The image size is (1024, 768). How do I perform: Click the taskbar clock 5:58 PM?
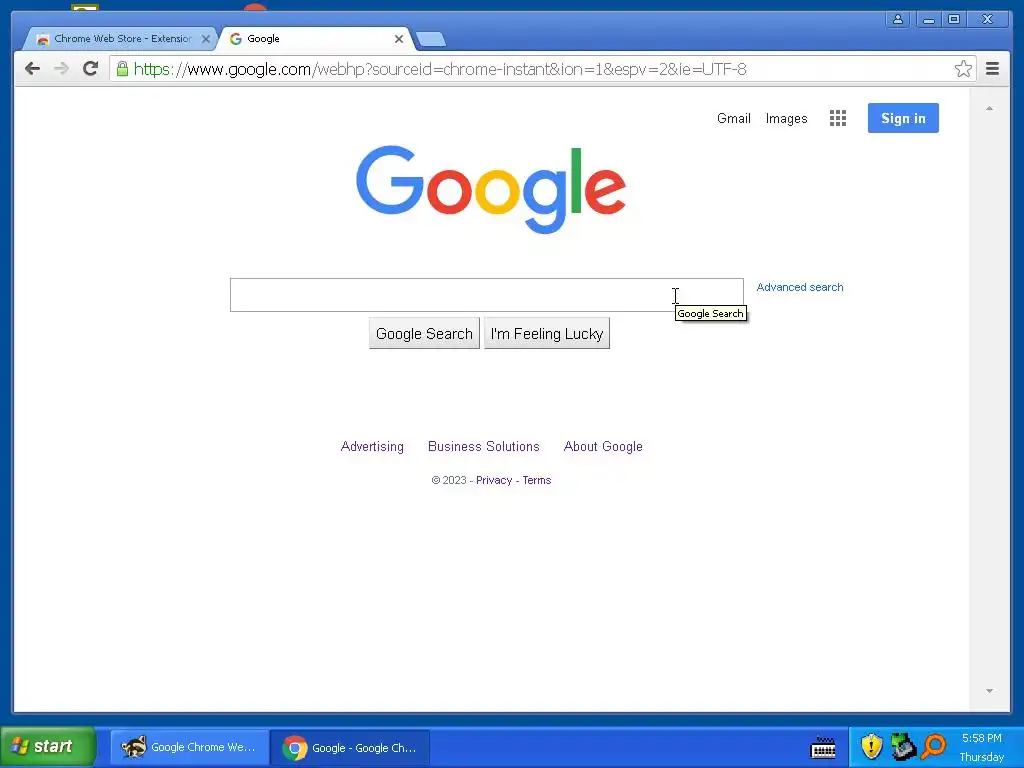tap(981, 738)
